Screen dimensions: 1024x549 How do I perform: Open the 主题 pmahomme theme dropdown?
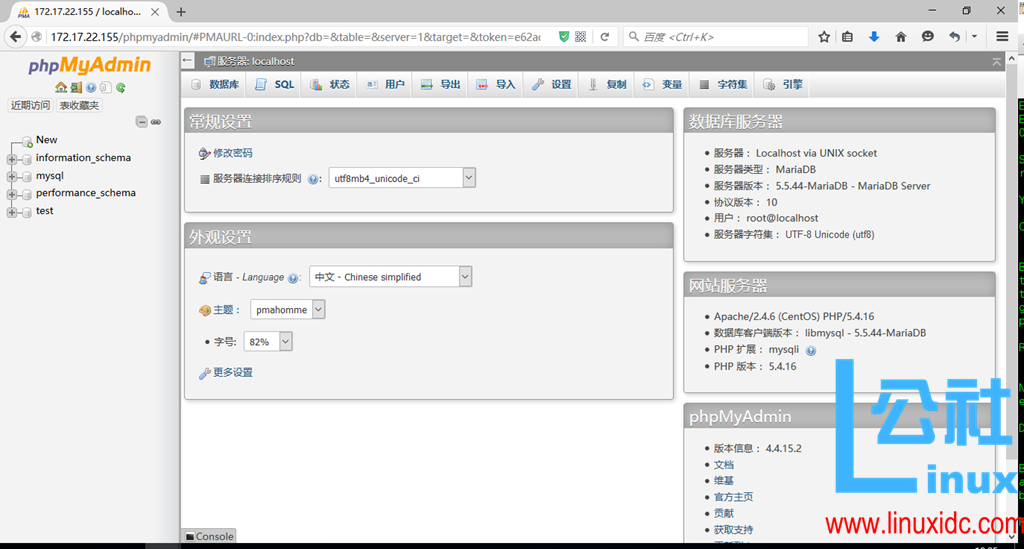coord(287,309)
